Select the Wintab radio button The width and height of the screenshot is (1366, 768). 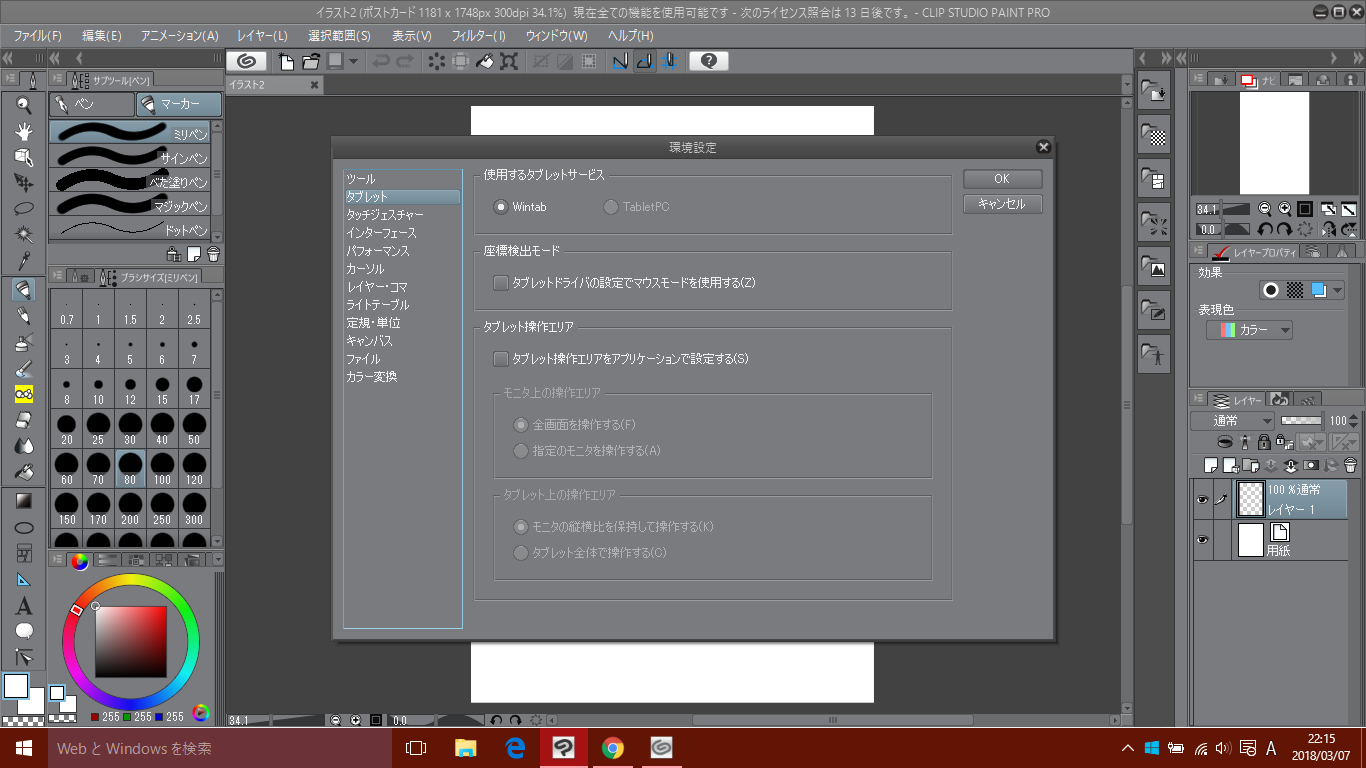[501, 207]
